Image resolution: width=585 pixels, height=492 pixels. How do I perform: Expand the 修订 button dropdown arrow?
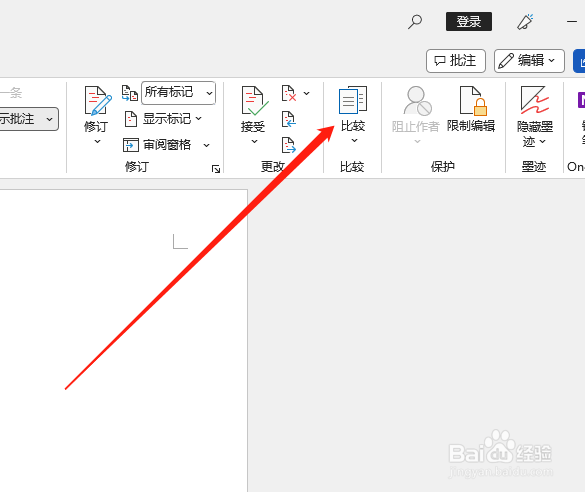pyautogui.click(x=97, y=141)
